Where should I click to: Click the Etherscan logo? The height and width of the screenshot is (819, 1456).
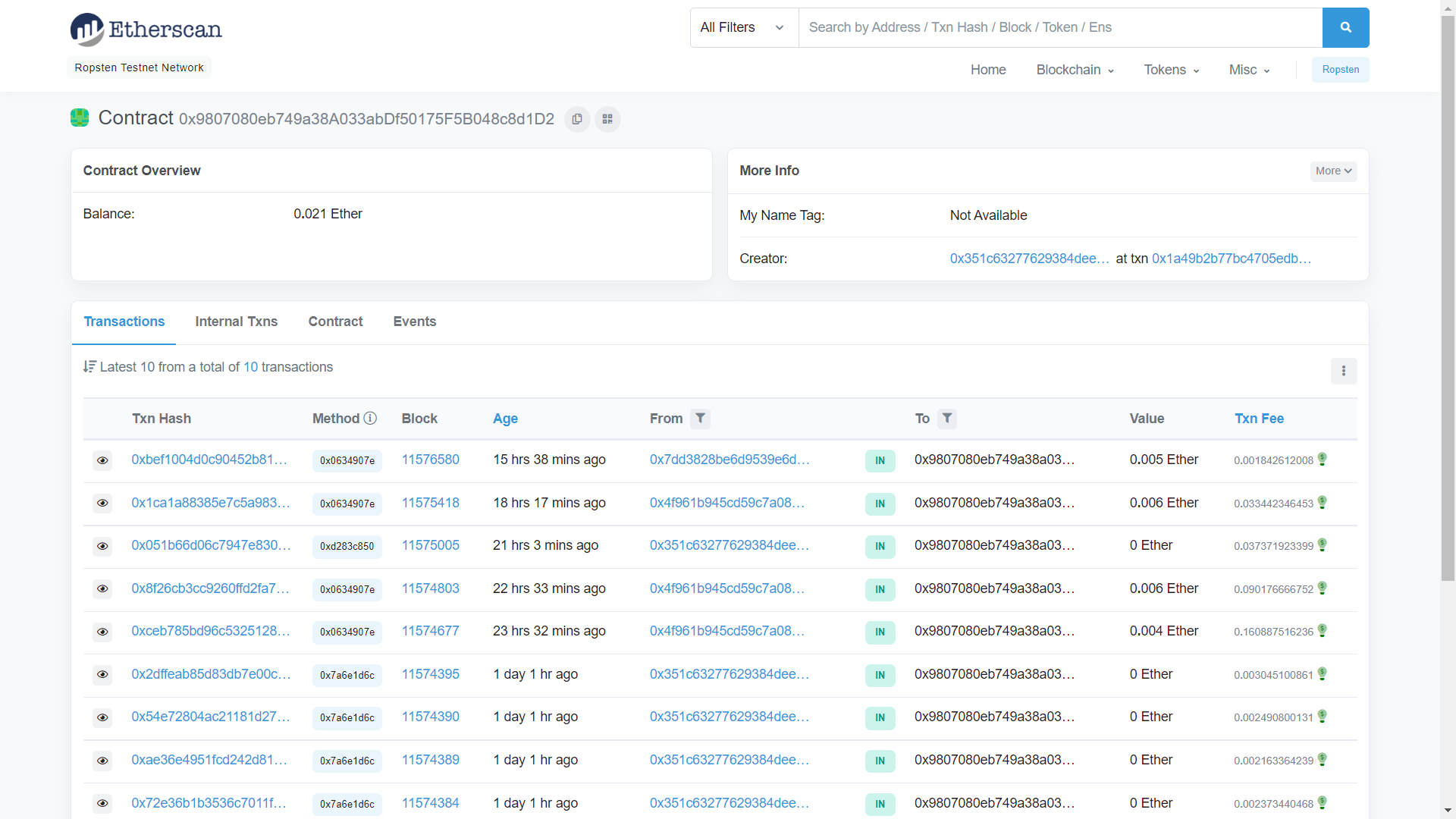[x=146, y=29]
